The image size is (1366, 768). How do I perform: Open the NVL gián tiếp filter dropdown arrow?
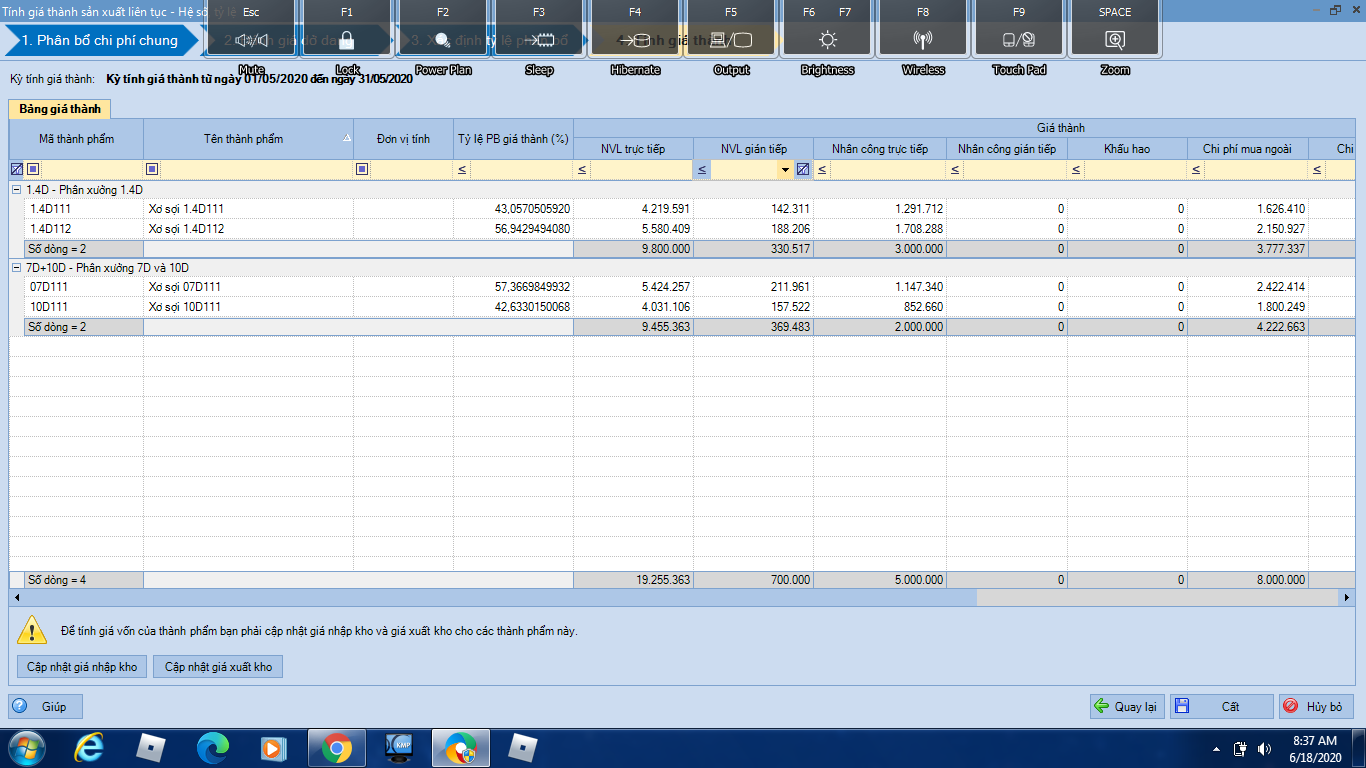pyautogui.click(x=786, y=170)
